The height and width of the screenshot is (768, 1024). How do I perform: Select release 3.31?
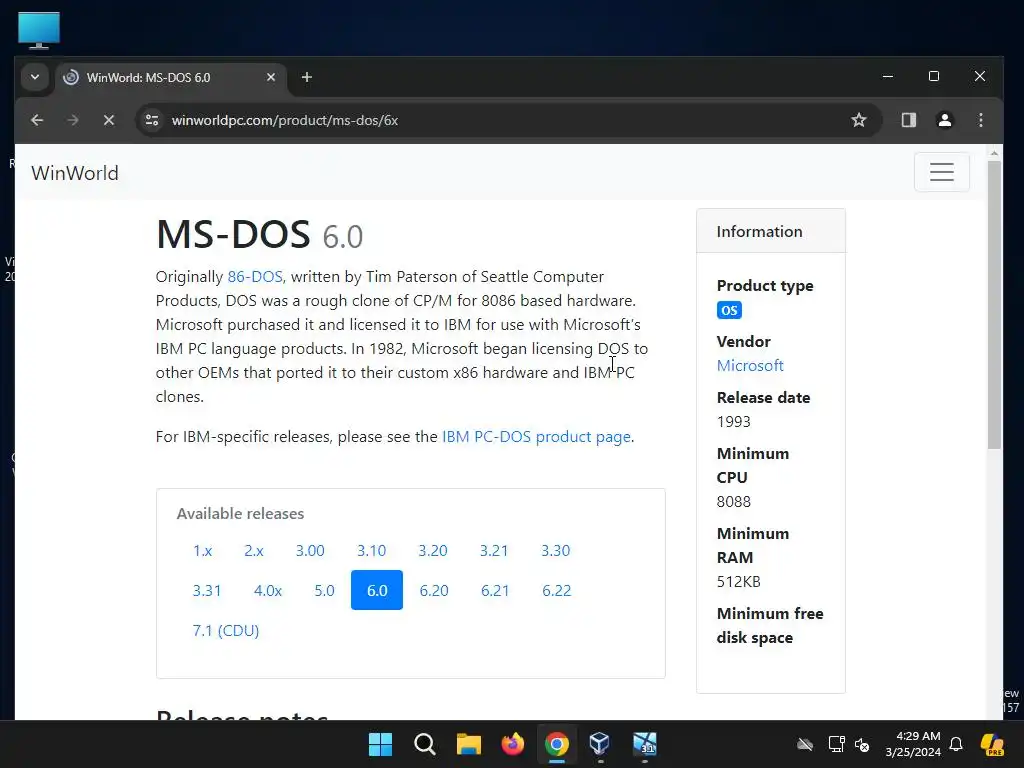(x=207, y=590)
